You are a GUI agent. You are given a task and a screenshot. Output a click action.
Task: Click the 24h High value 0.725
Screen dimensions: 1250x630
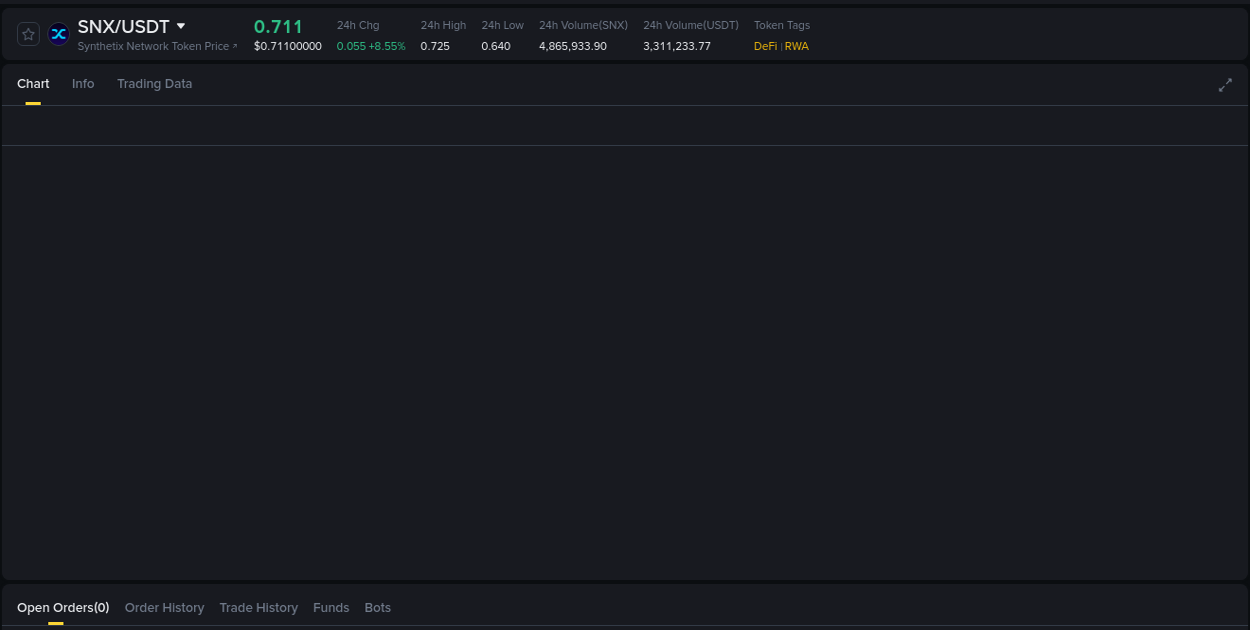[x=435, y=45]
